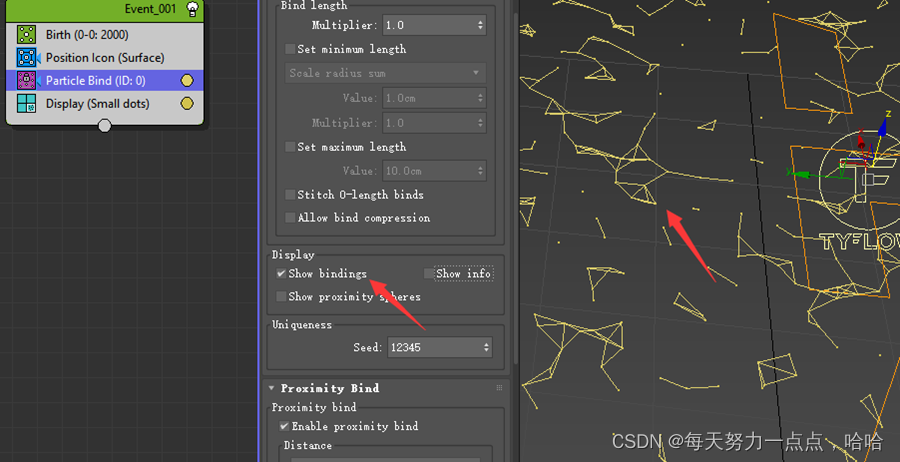Click the Proximity Bind rollout title
The width and height of the screenshot is (900, 462).
click(x=330, y=389)
